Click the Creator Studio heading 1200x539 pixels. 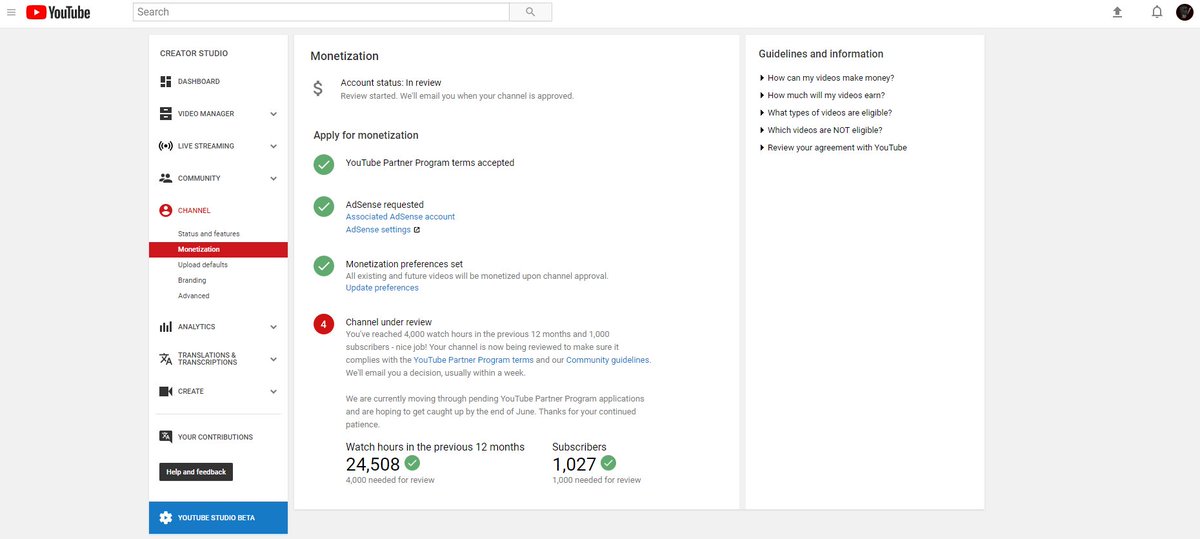click(x=194, y=53)
